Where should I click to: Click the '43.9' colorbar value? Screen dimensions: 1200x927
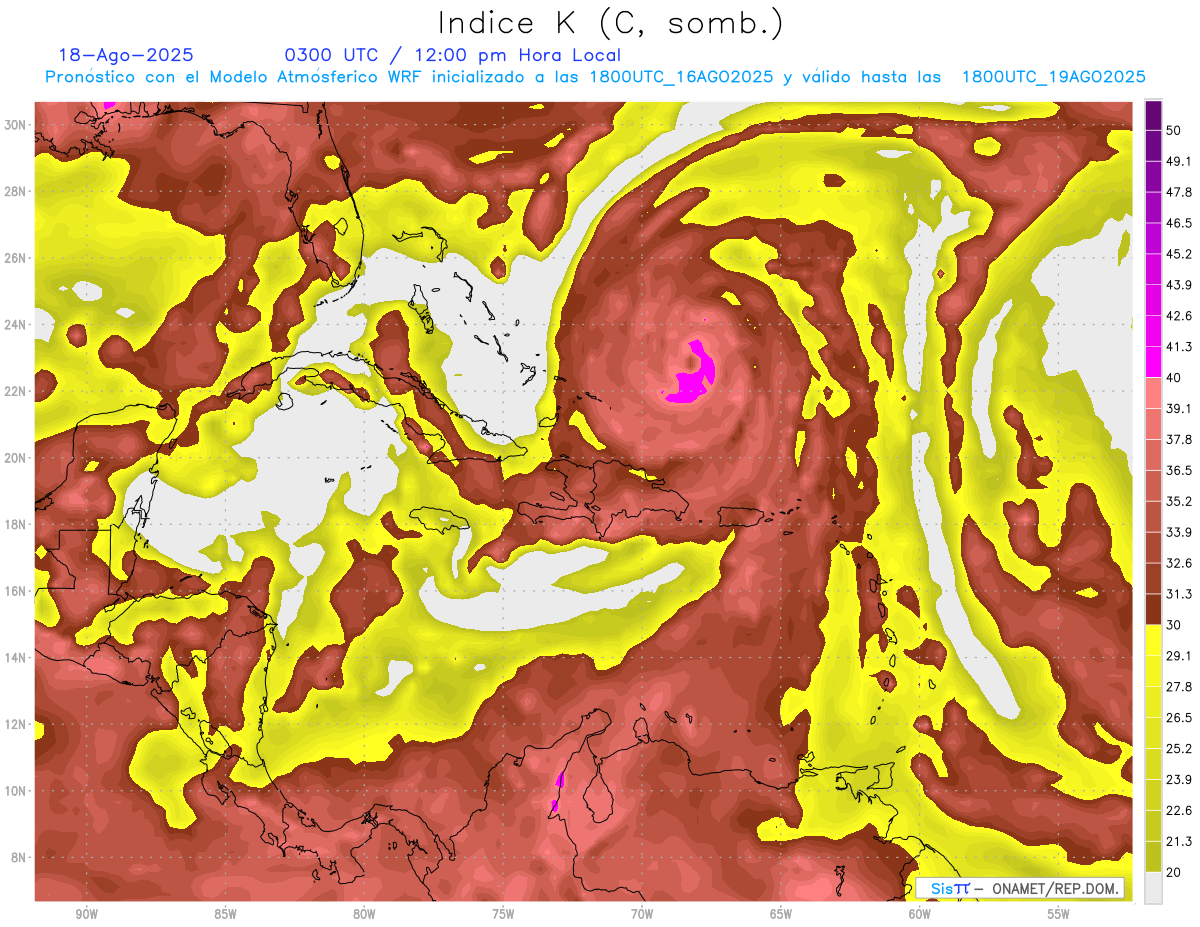click(1179, 285)
